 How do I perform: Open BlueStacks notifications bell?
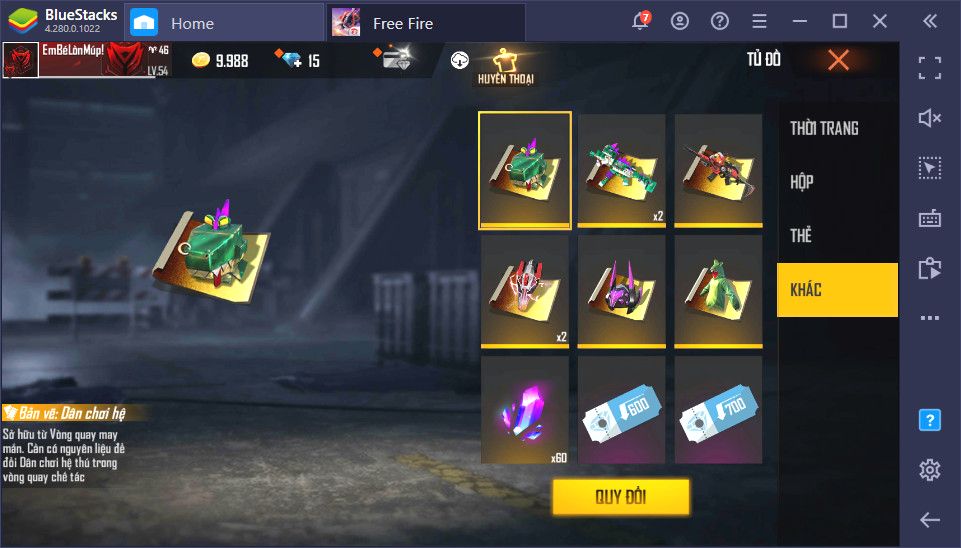640,21
